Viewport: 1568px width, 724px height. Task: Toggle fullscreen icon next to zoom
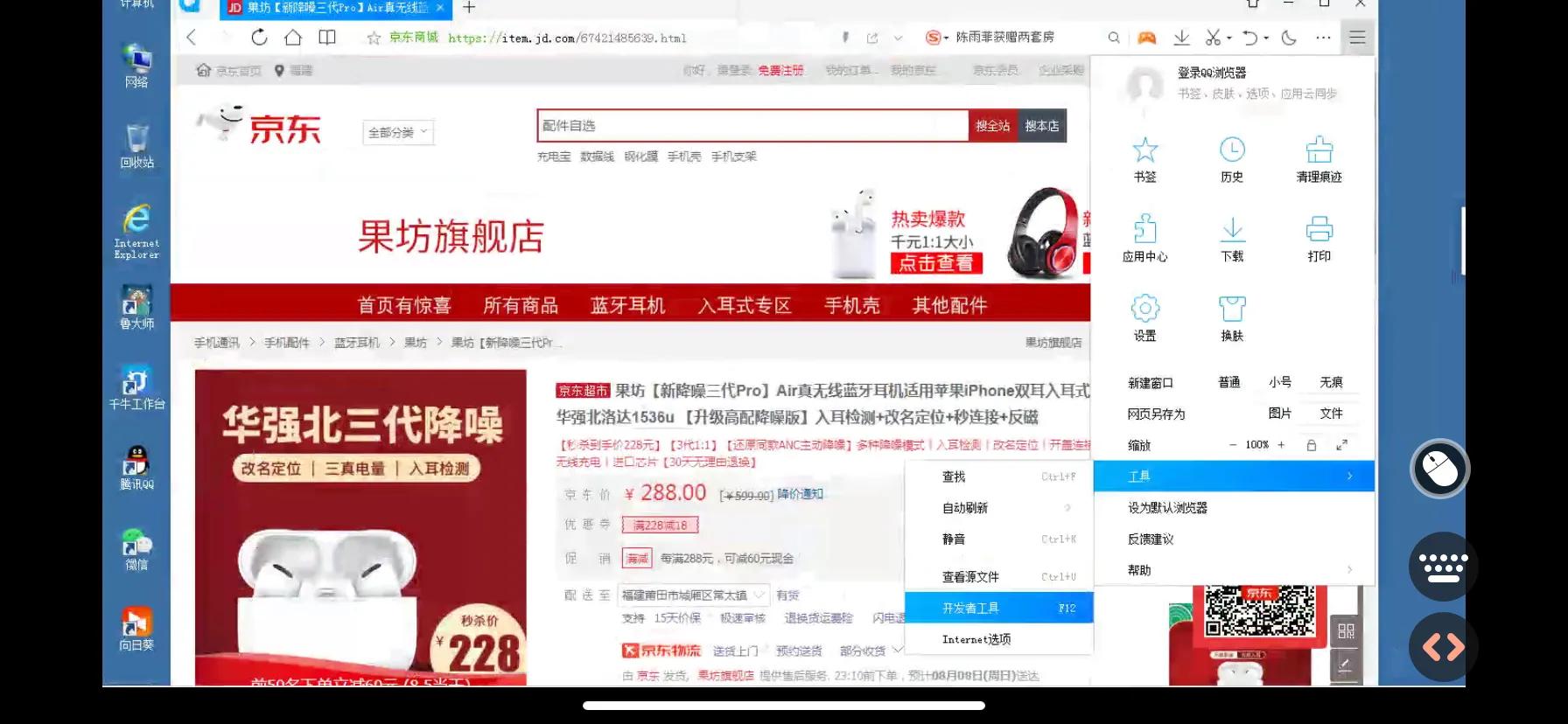tap(1342, 445)
